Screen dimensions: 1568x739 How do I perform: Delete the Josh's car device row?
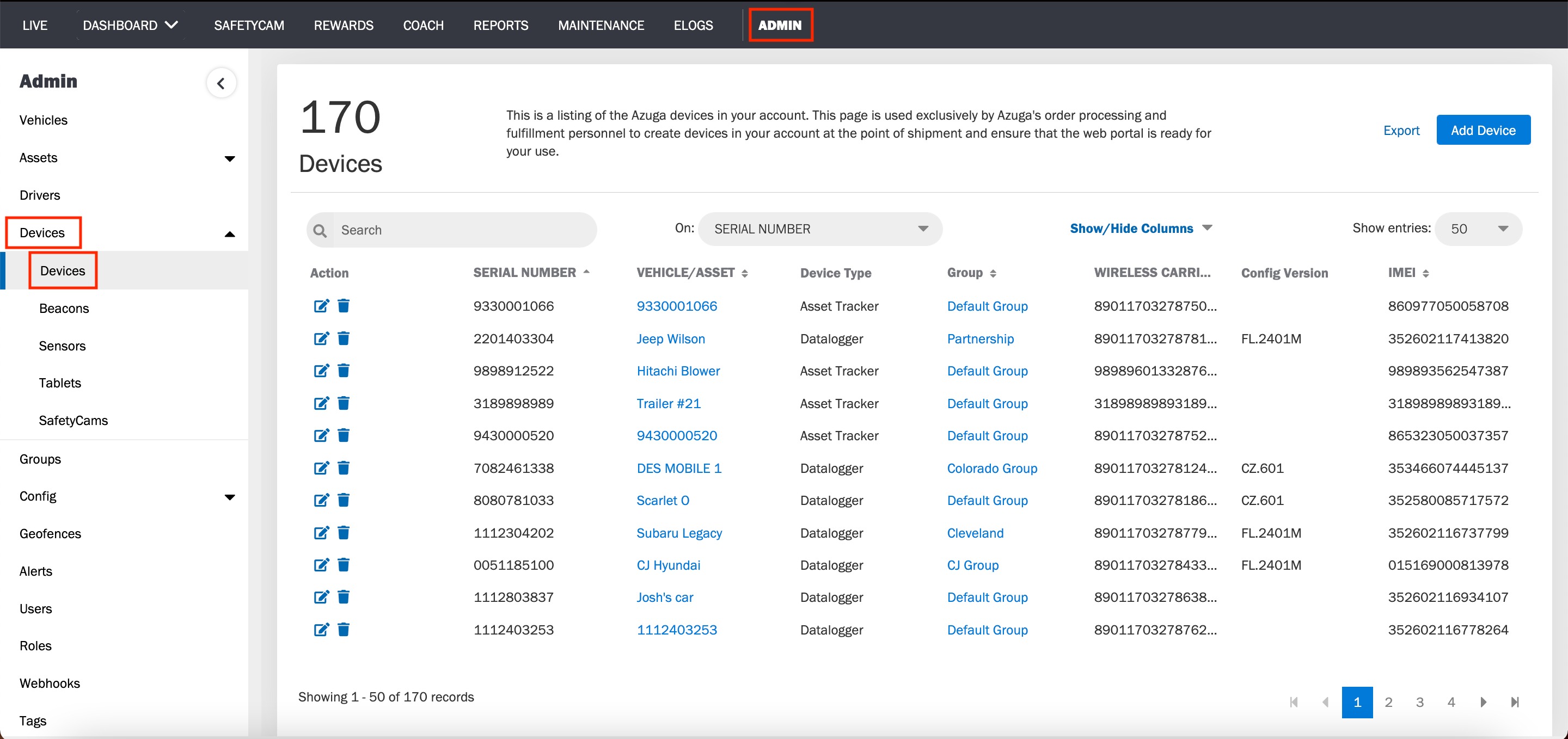tap(344, 598)
